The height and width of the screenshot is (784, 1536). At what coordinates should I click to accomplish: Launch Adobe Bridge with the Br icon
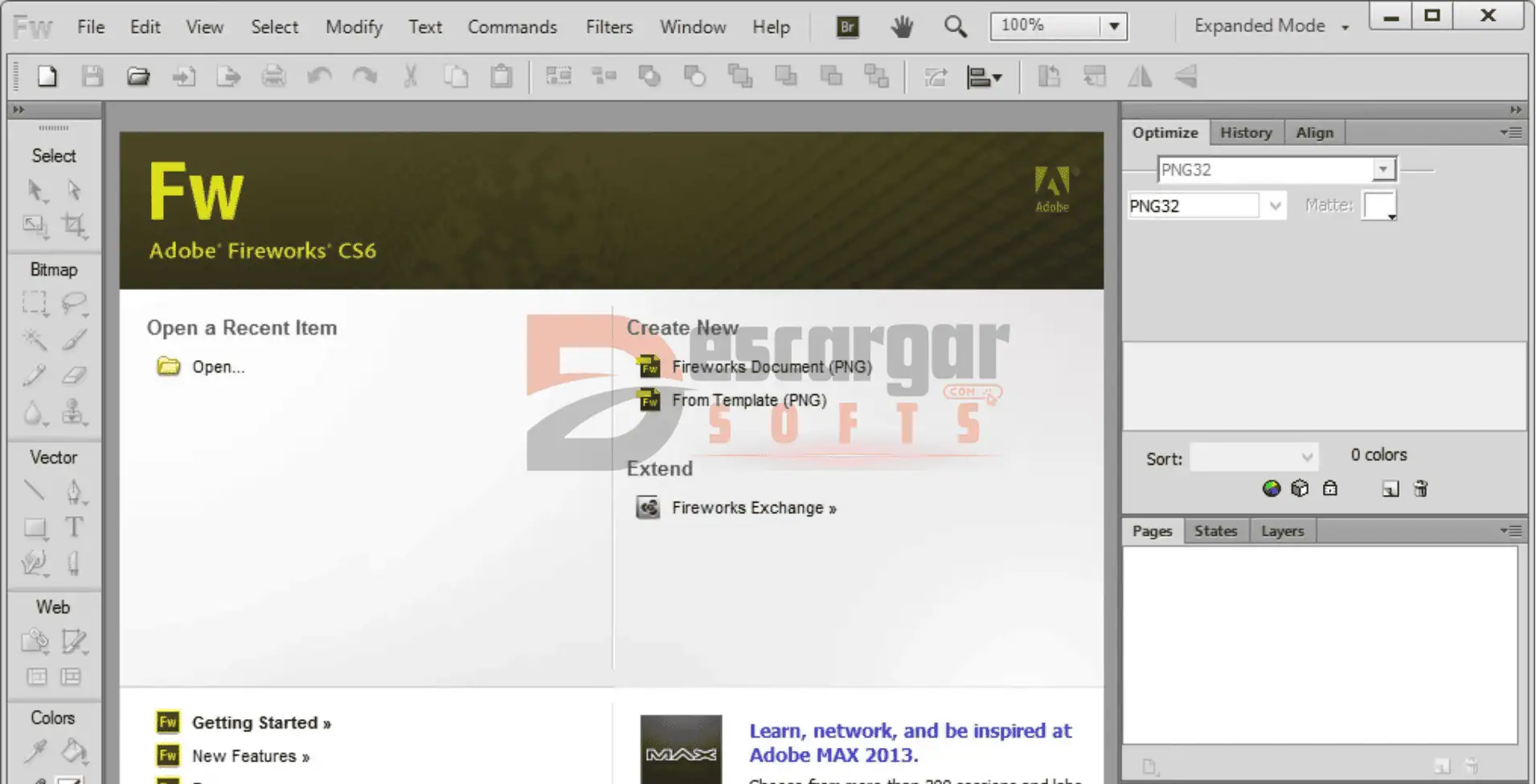click(847, 27)
